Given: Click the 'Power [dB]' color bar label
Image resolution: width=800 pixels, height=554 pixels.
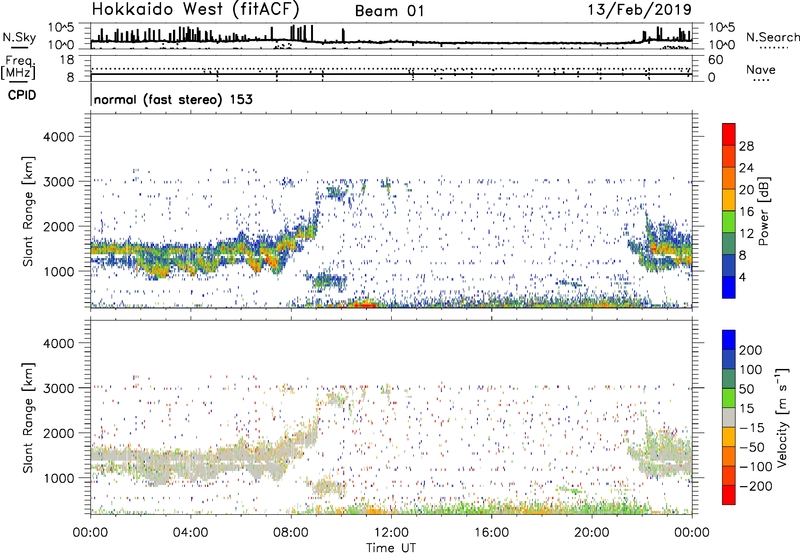Looking at the screenshot, I should tap(763, 211).
